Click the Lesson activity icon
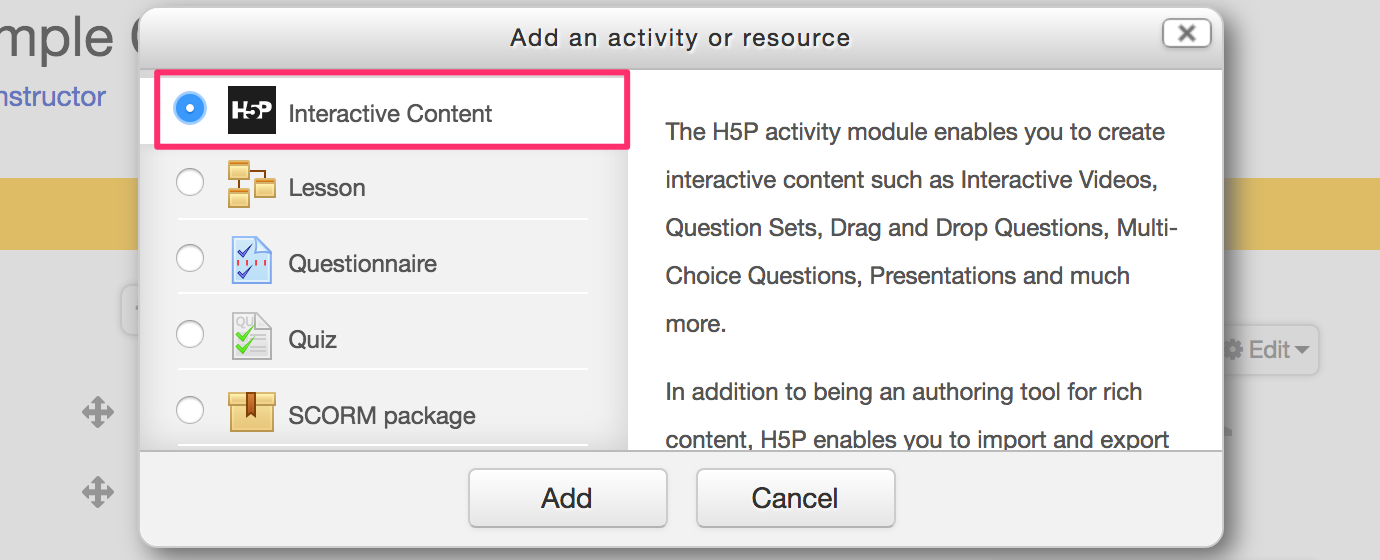The image size is (1380, 560). tap(252, 184)
